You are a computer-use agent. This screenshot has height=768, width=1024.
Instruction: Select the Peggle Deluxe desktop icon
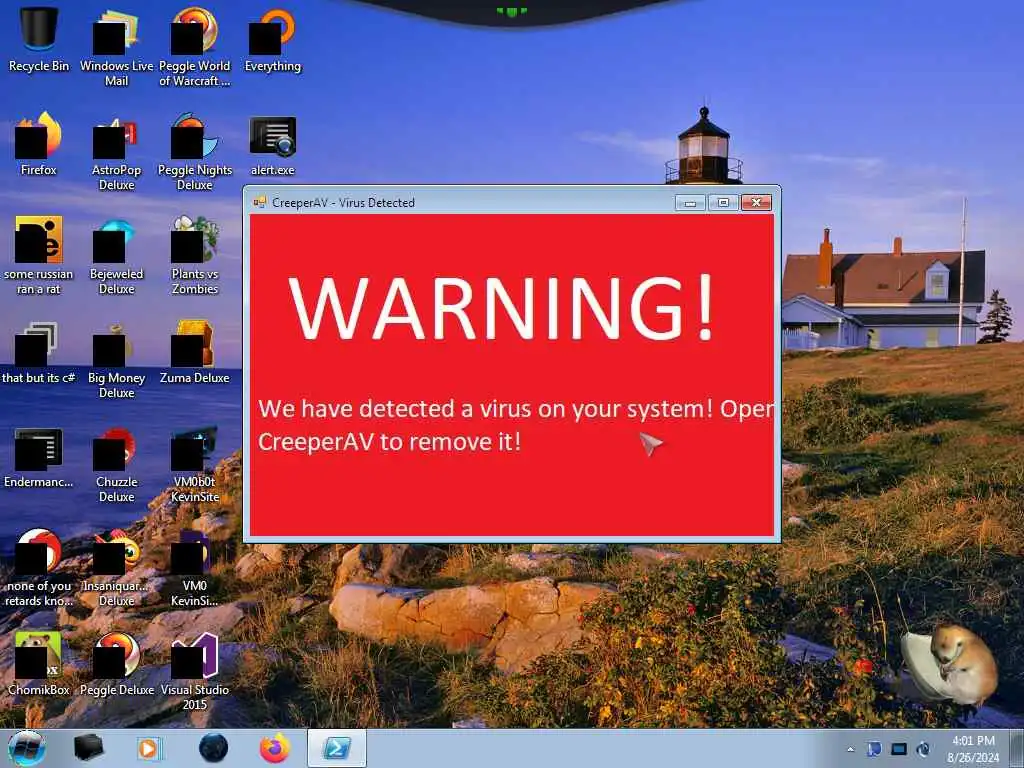point(116,664)
